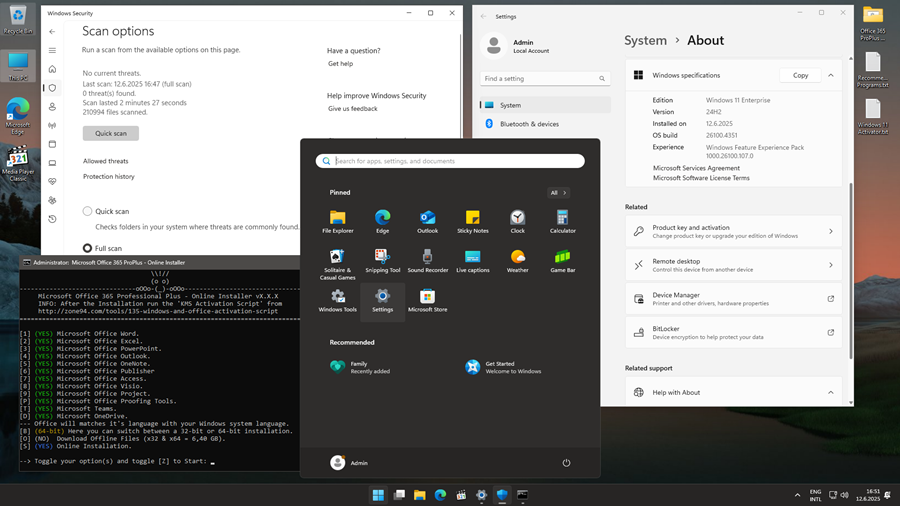Open Solitaire & Casual Games
The image size is (900, 506).
click(x=338, y=264)
